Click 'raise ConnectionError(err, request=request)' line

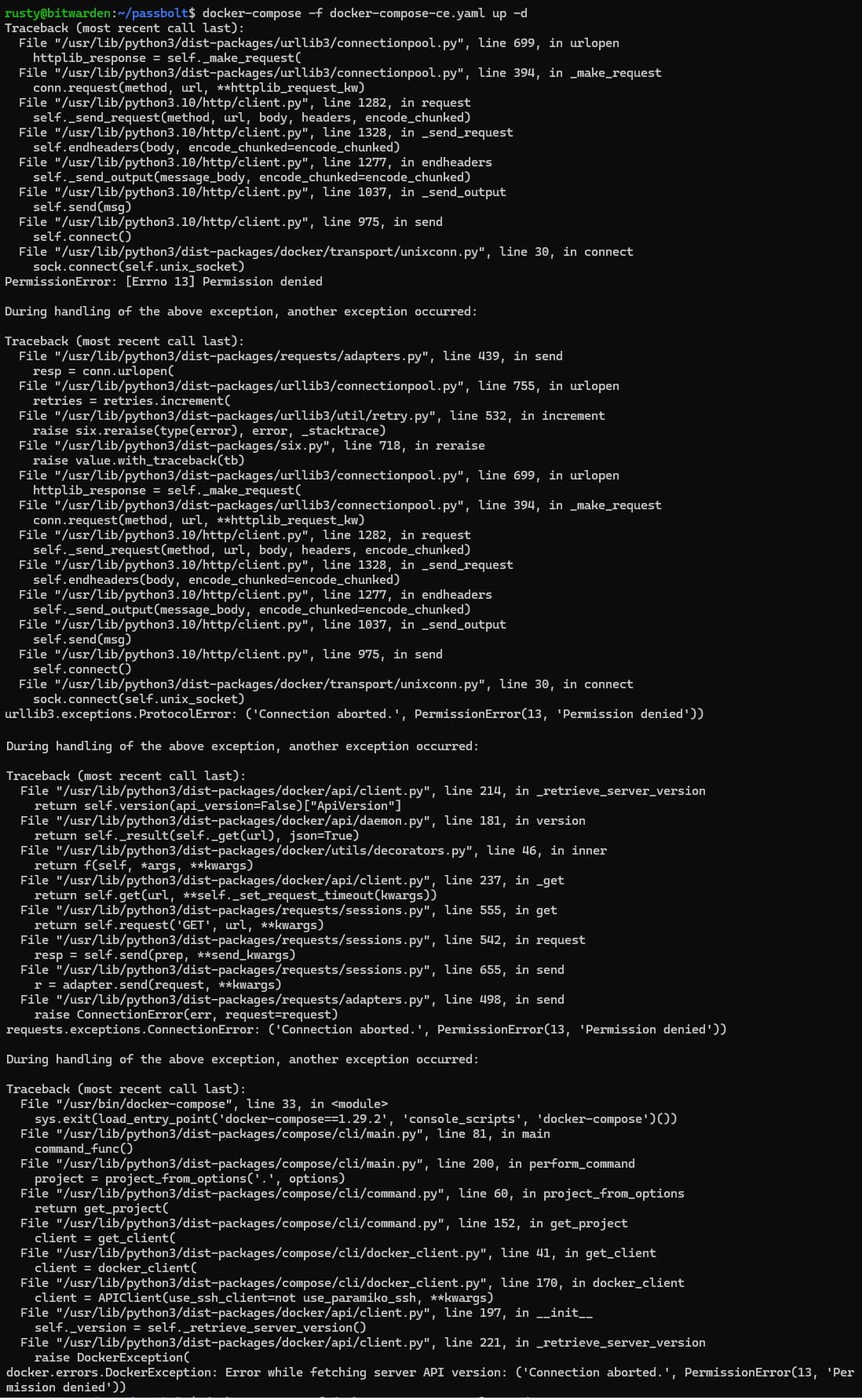pos(186,1015)
